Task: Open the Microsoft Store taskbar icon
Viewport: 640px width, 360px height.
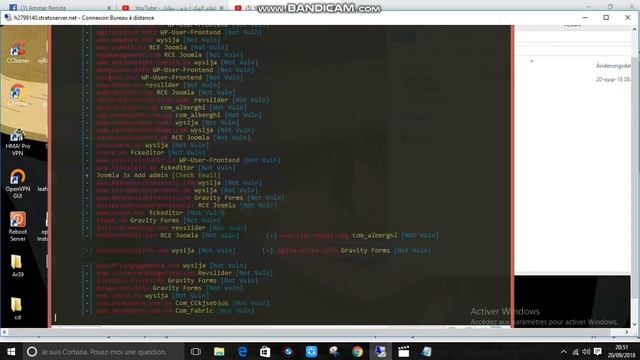Action: 265,351
